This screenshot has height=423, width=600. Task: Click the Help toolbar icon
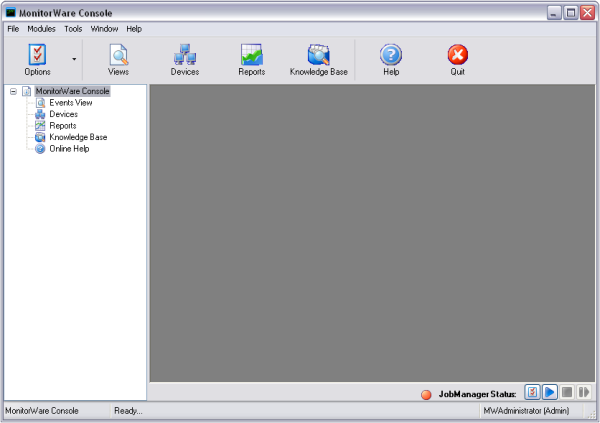(x=391, y=60)
